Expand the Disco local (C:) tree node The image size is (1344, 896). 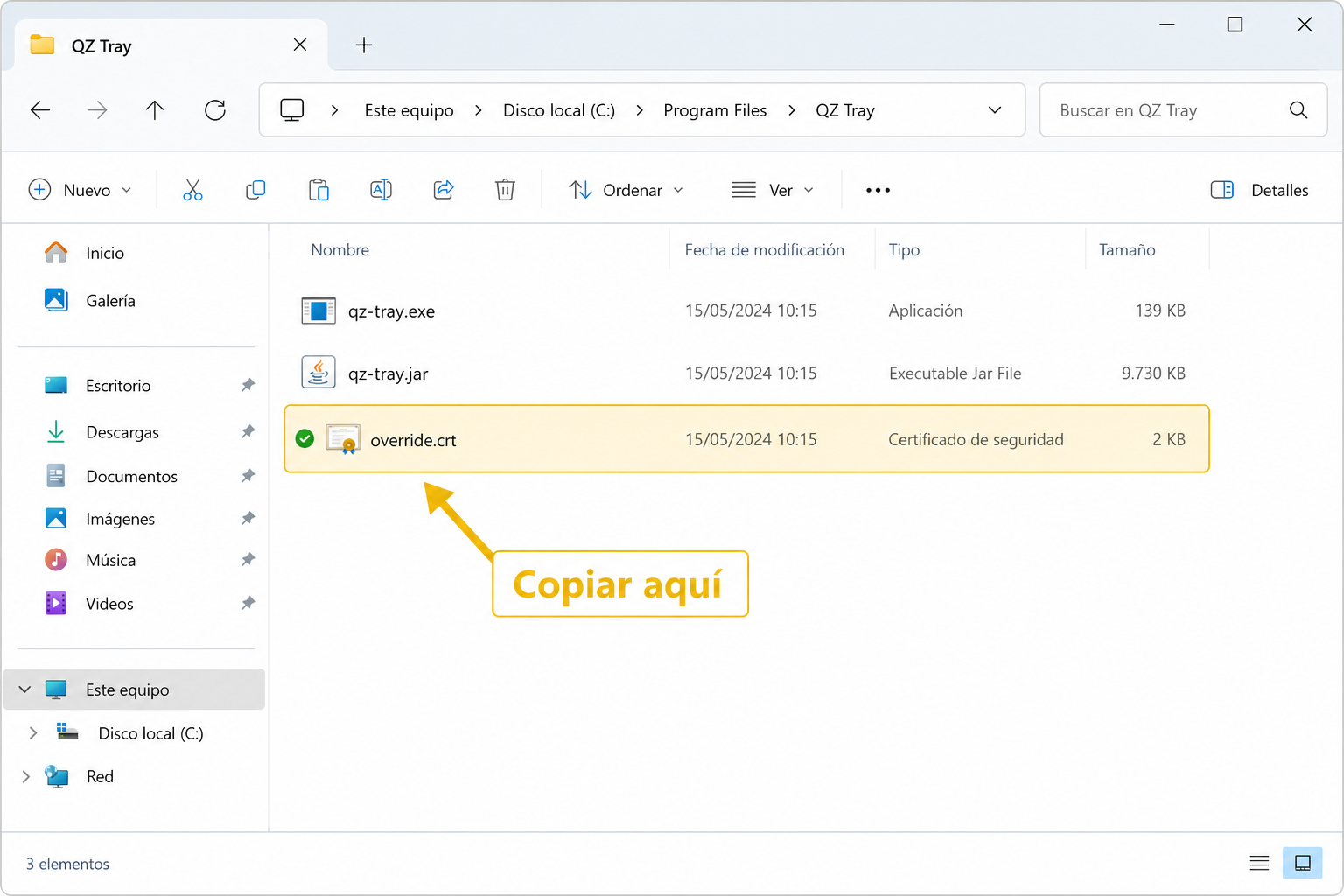click(33, 733)
